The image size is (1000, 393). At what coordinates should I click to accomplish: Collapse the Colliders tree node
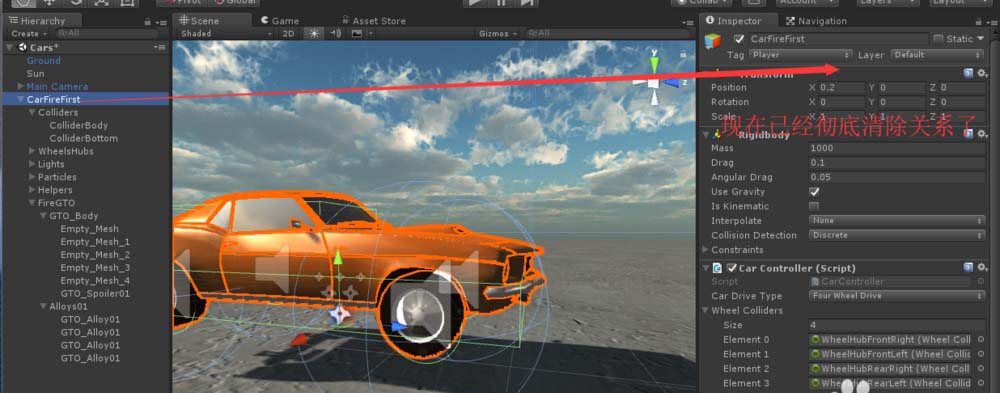[x=32, y=112]
